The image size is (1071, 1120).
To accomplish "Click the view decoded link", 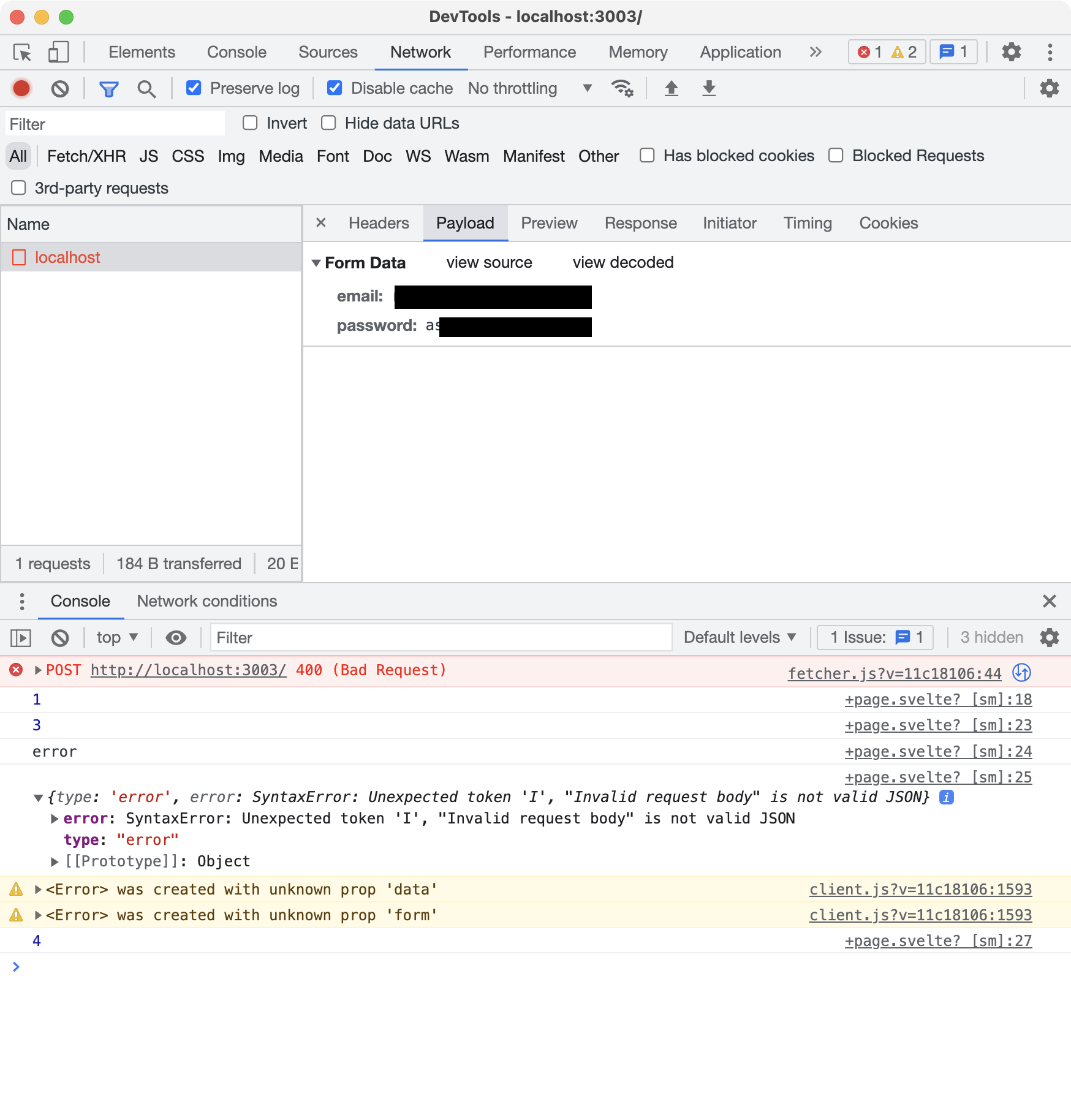I will coord(623,262).
